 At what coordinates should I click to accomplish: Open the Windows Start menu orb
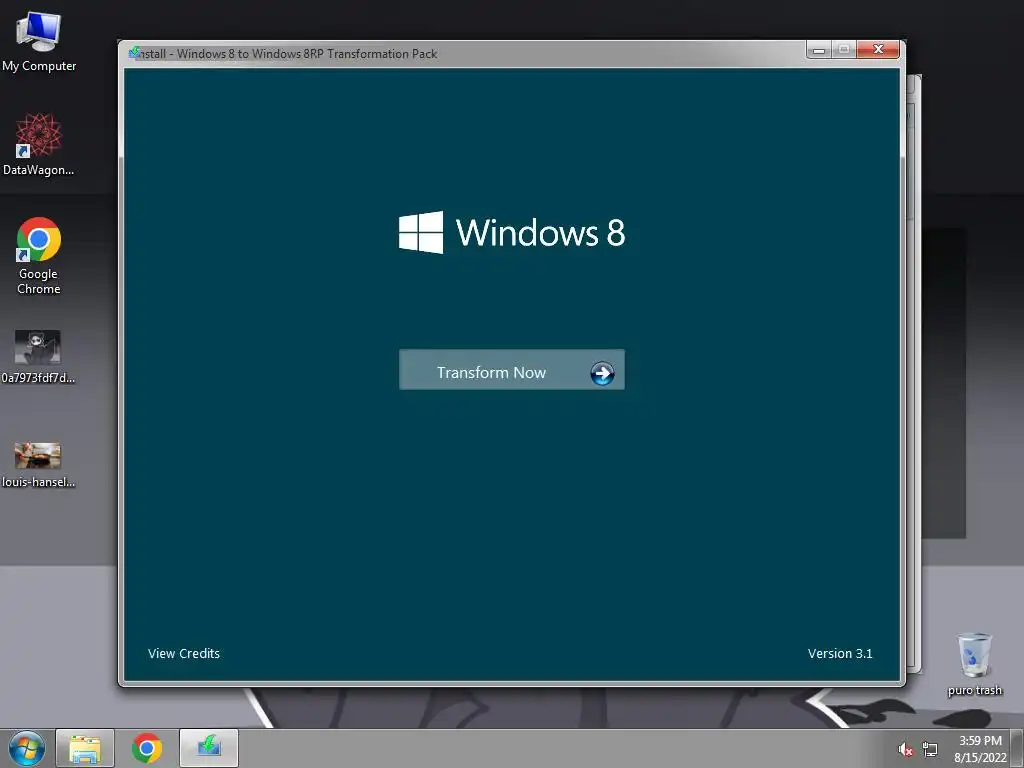tap(27, 748)
